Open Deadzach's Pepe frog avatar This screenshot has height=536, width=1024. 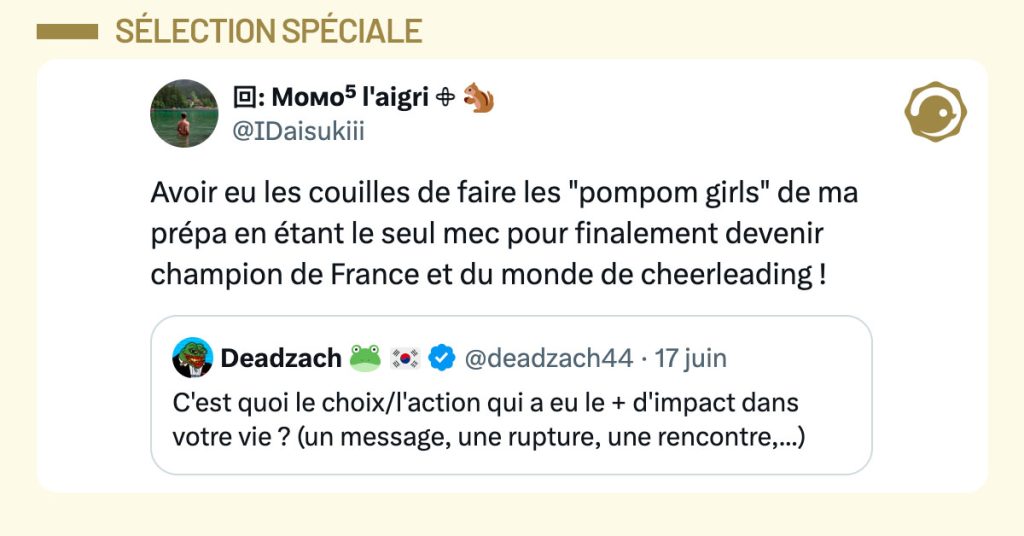tap(192, 357)
